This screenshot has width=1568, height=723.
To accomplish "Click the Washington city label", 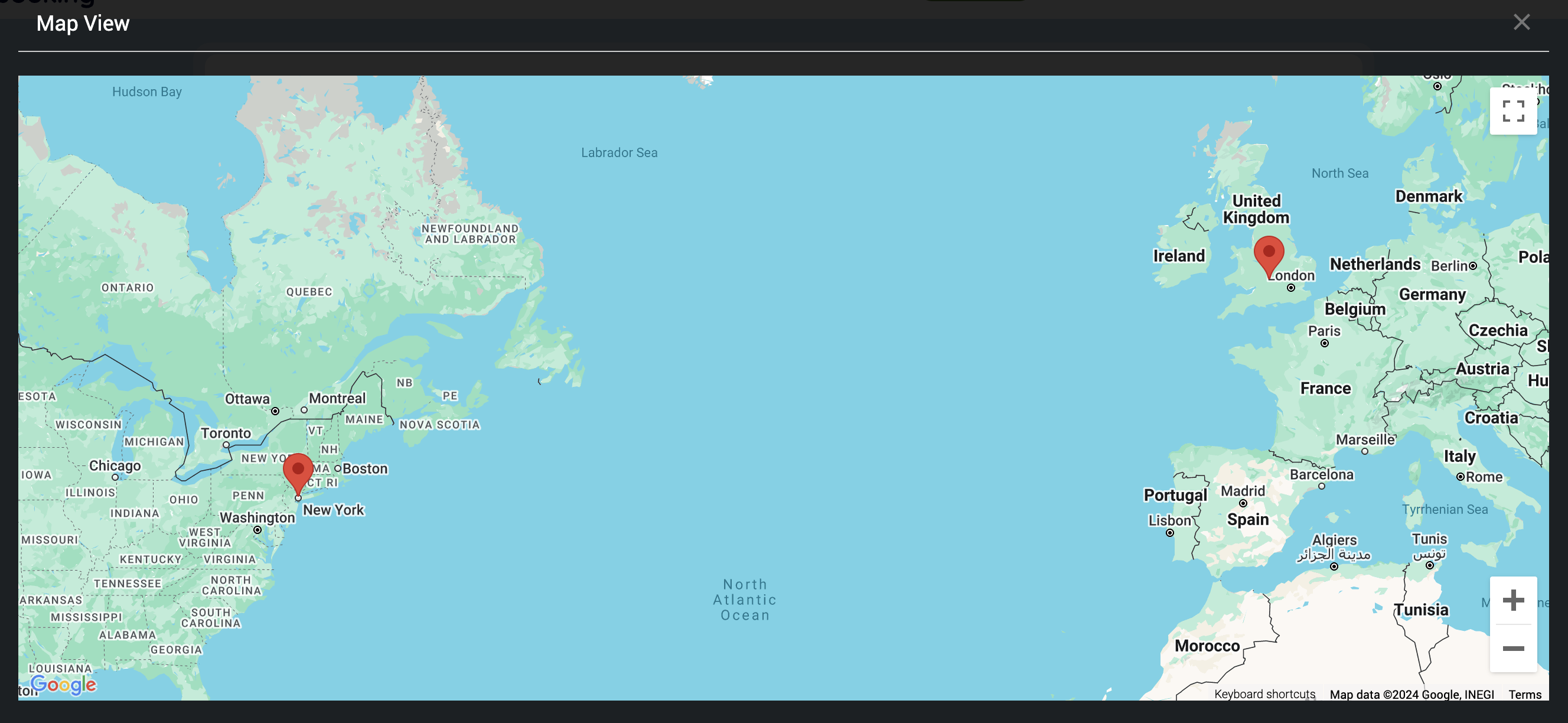I will [x=257, y=517].
